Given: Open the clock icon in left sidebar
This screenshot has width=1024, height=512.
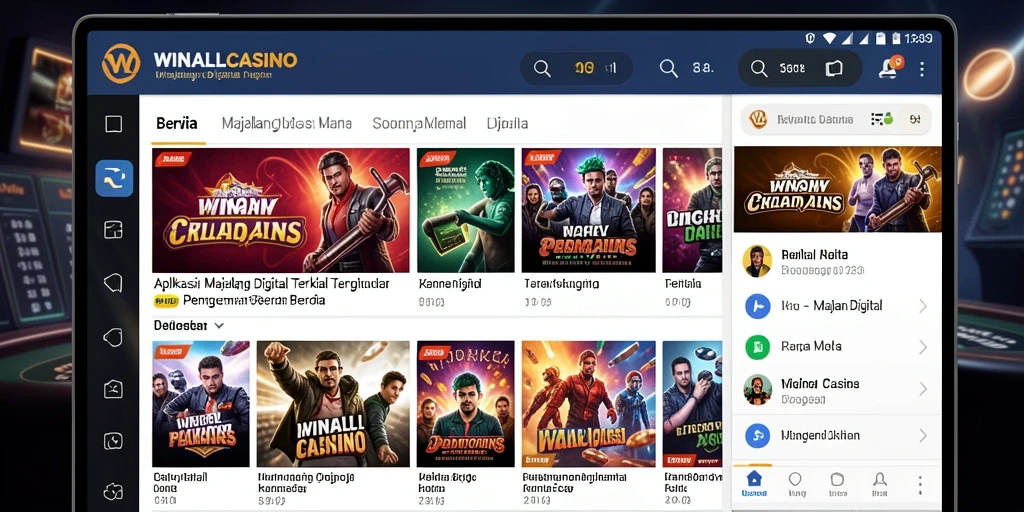Looking at the screenshot, I should 114,441.
